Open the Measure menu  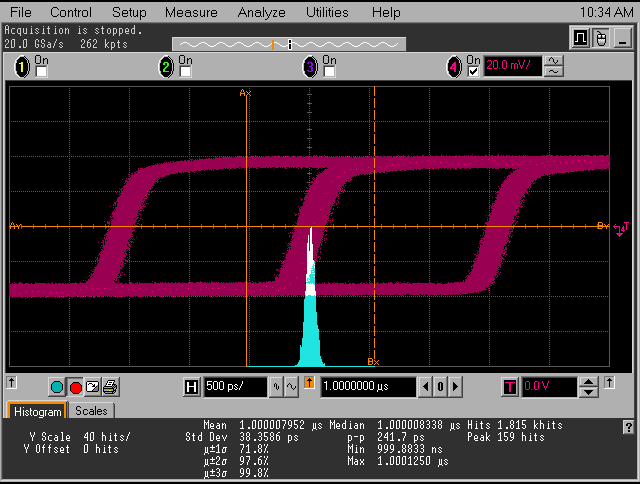click(191, 12)
